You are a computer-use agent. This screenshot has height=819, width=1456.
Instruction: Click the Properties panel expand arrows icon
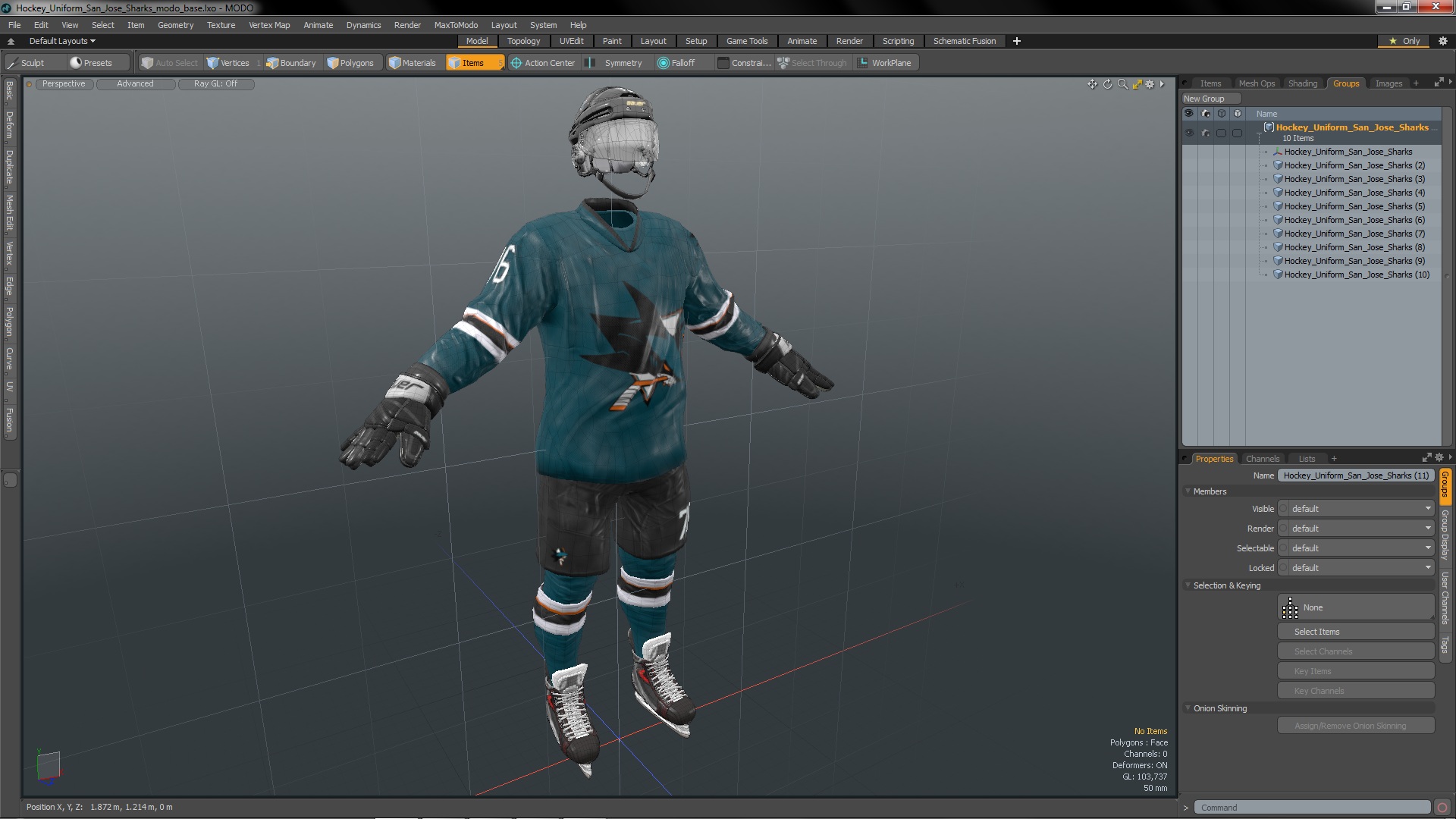[x=1426, y=457]
